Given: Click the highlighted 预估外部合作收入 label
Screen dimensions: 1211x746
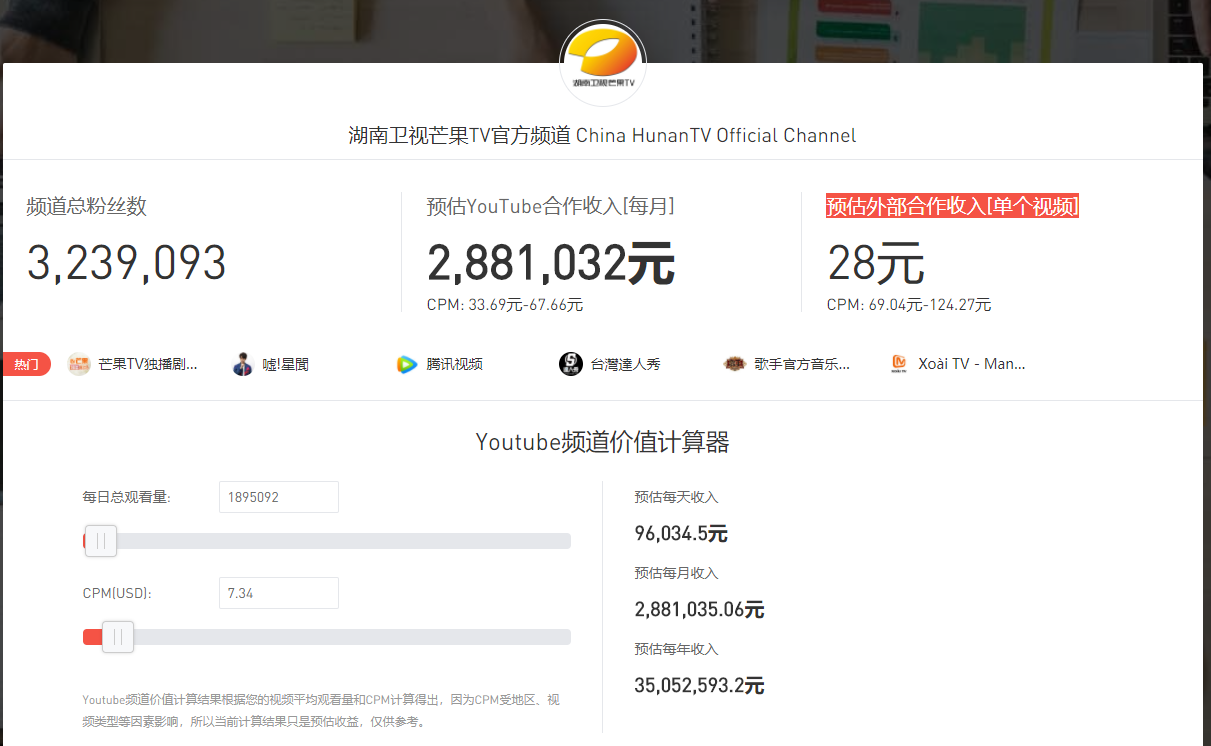Looking at the screenshot, I should pyautogui.click(x=951, y=206).
